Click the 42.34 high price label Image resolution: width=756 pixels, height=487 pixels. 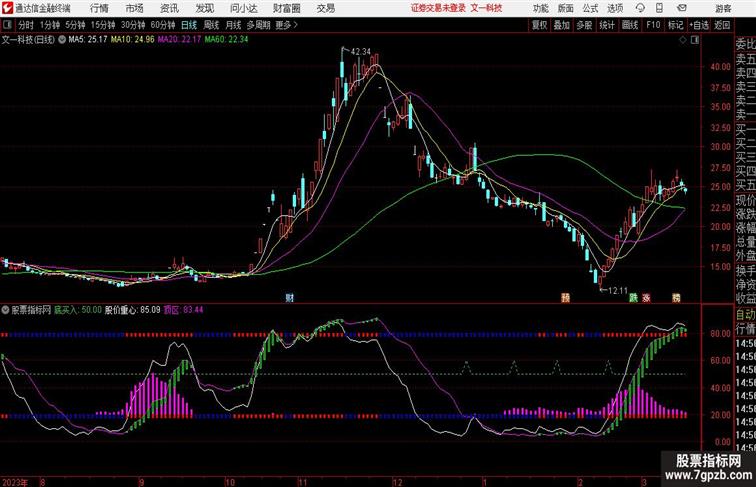click(x=361, y=52)
